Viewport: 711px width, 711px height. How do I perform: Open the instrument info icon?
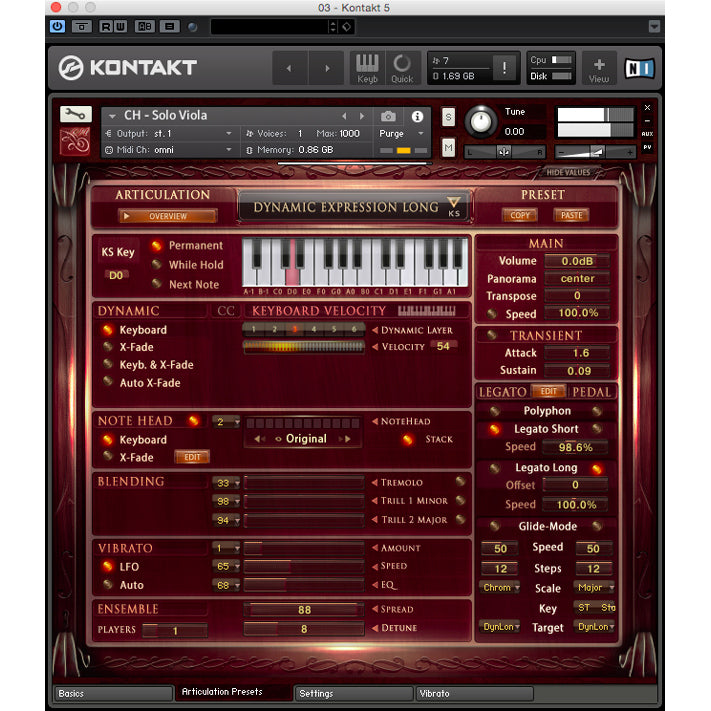coord(417,116)
